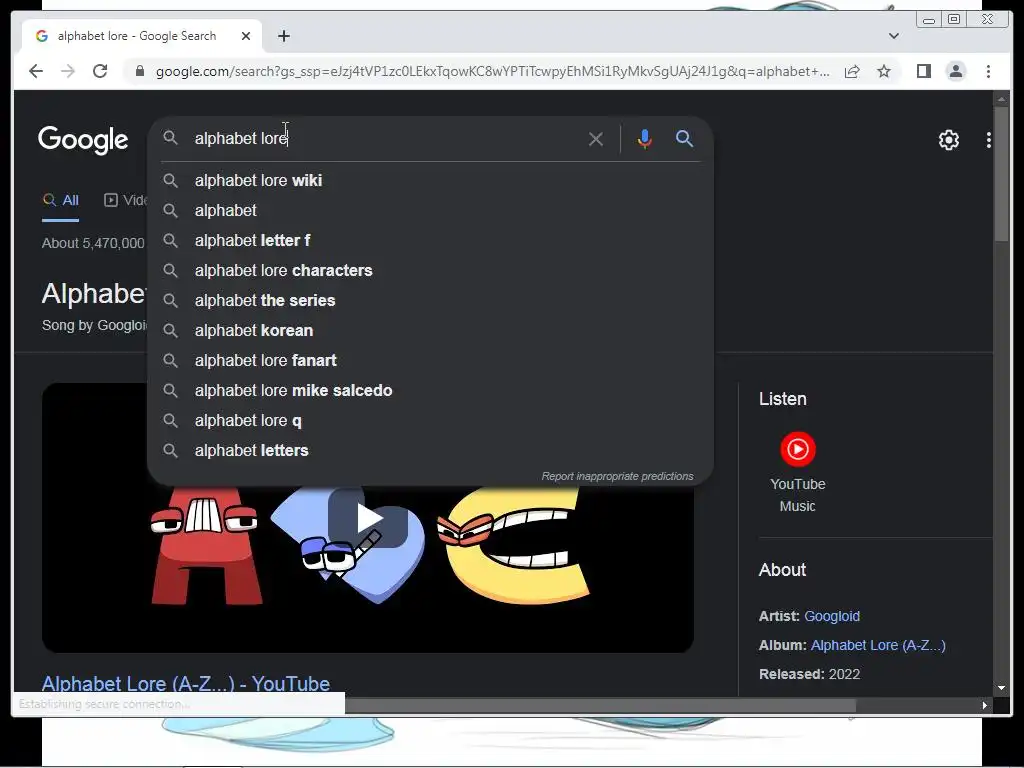Click the browser back arrow
1024x768 pixels.
tap(36, 71)
